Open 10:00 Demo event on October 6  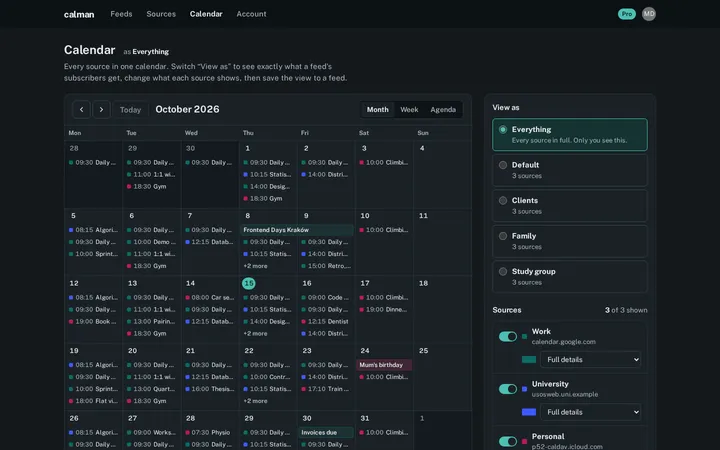pos(151,242)
